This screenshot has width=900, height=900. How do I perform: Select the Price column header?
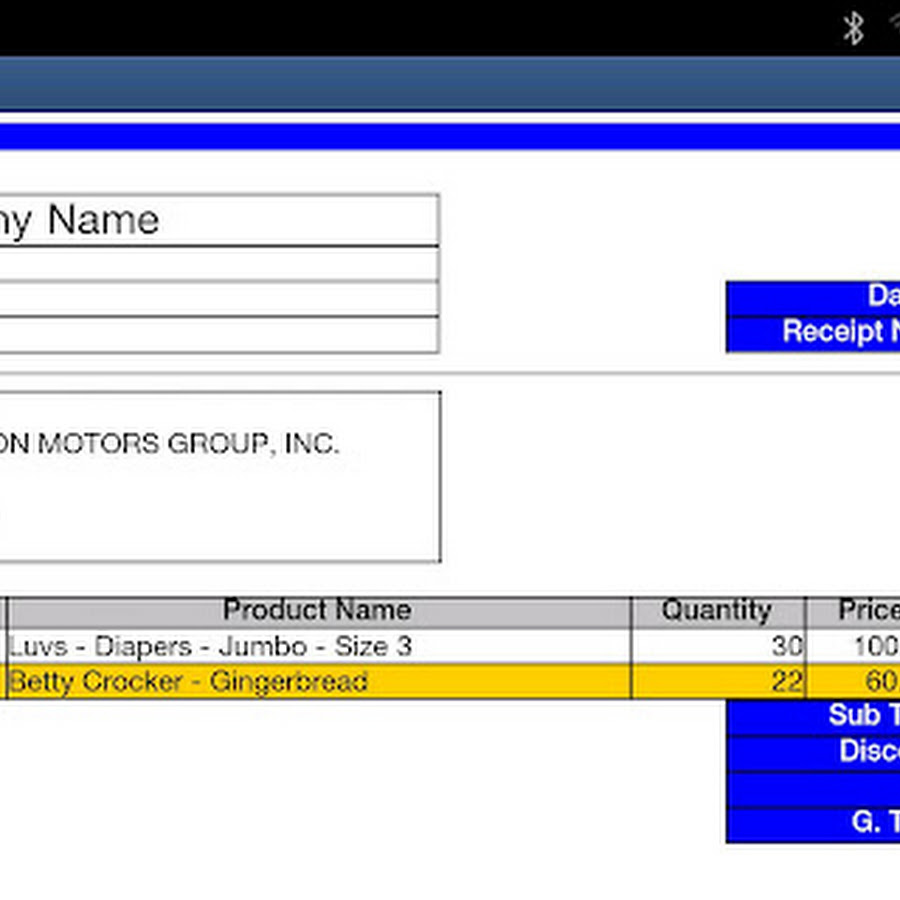pos(854,612)
